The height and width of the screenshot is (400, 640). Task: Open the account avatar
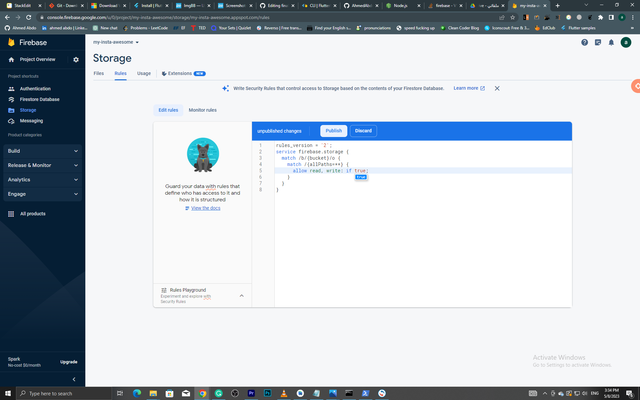tap(626, 42)
